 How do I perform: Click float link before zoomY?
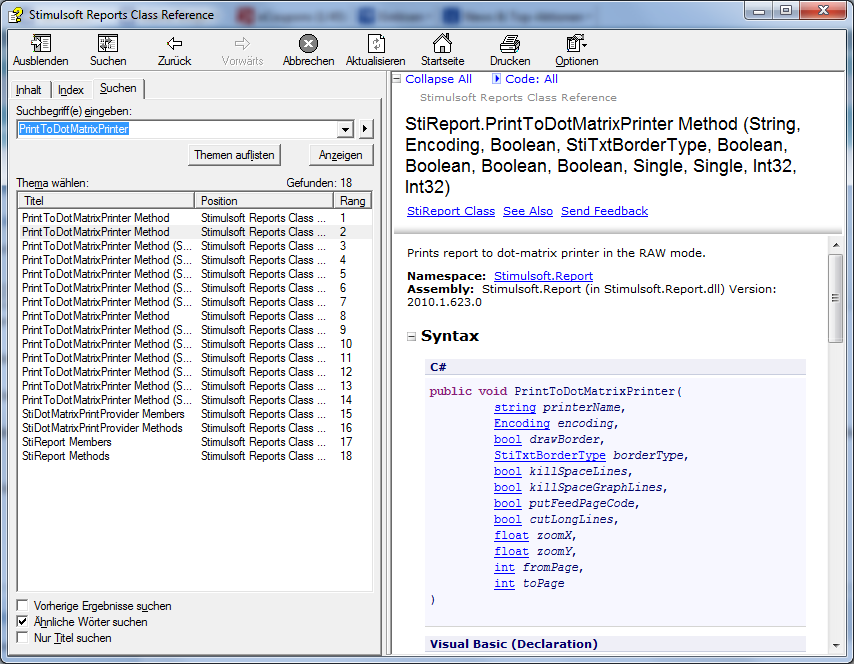click(511, 551)
